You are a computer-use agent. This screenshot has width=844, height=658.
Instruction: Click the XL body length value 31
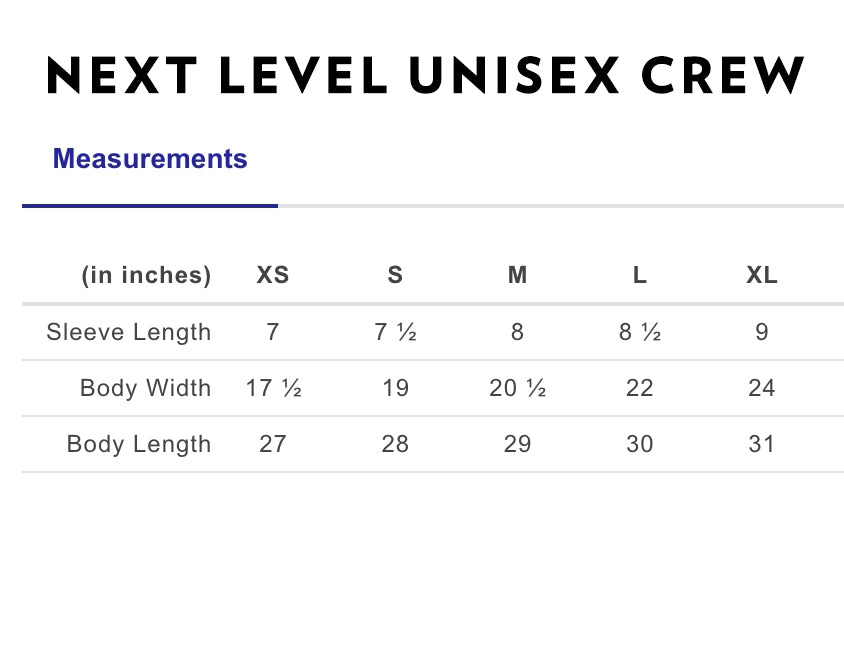762,444
